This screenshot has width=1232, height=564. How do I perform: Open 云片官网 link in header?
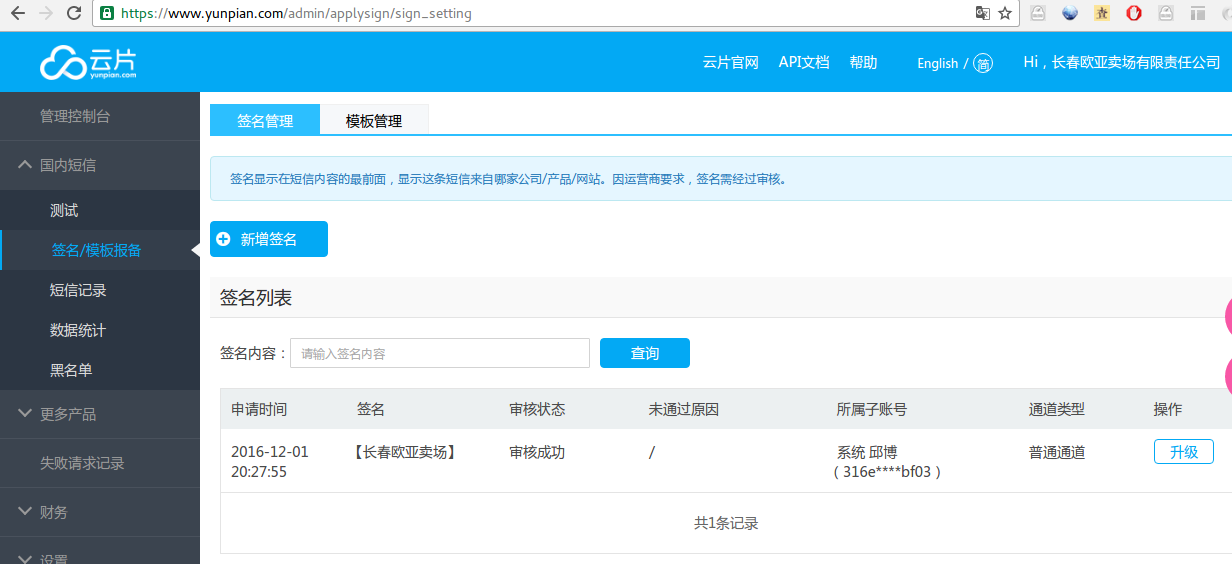[x=731, y=62]
